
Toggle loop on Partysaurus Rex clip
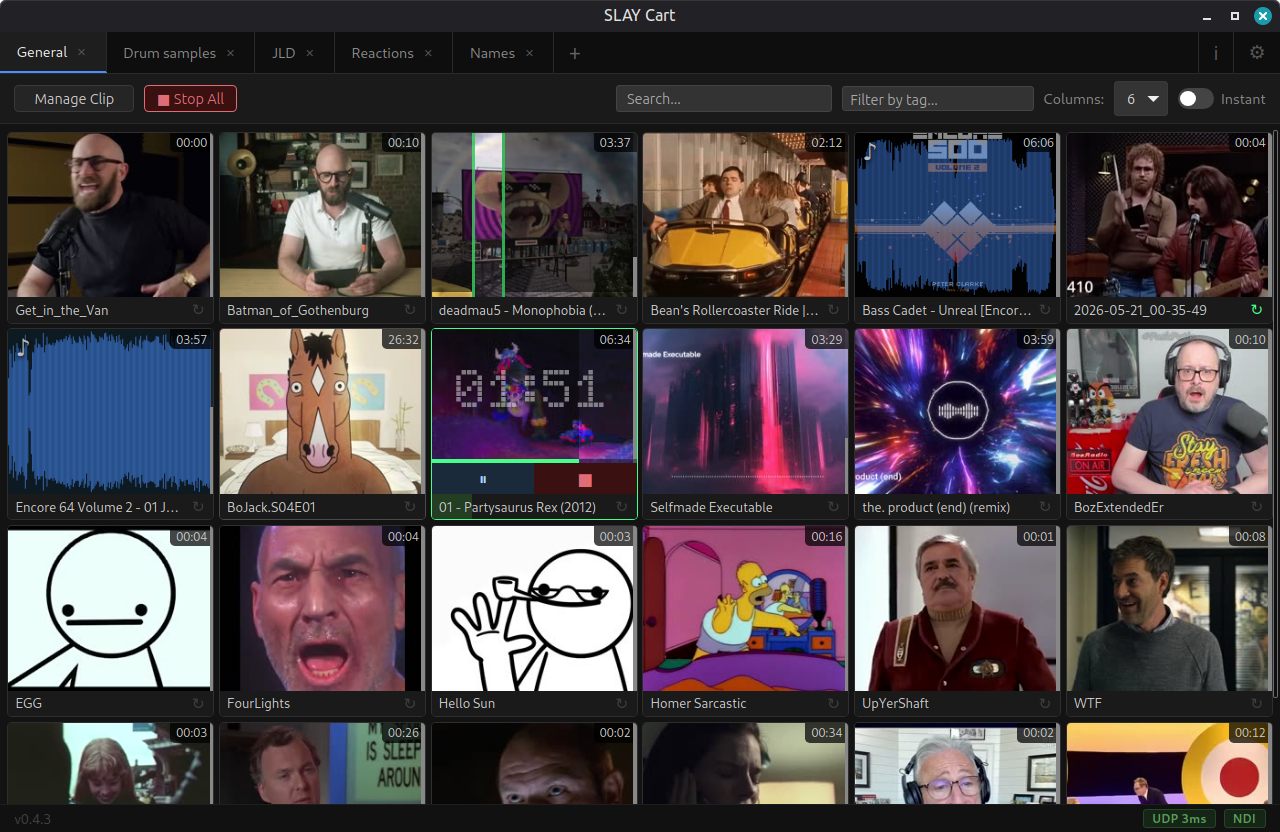(x=622, y=507)
